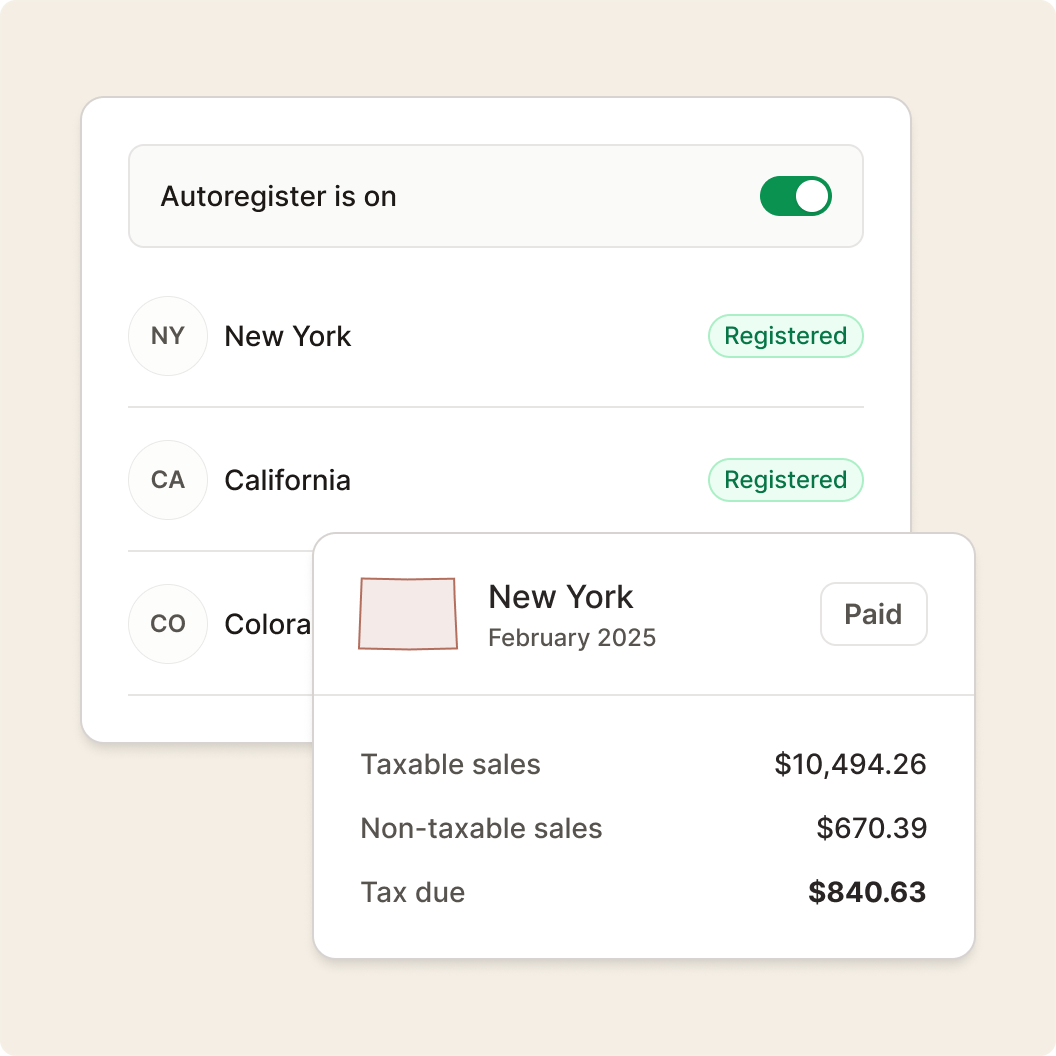1056x1056 pixels.
Task: Click the Registered badge for New York
Action: (785, 336)
